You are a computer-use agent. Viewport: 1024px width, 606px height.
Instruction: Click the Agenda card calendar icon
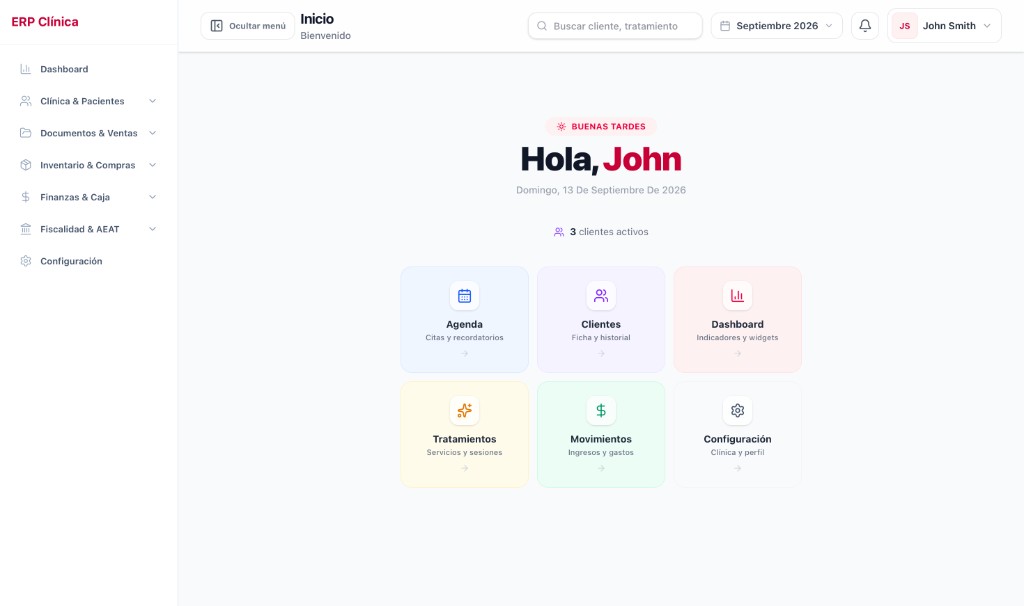point(464,296)
